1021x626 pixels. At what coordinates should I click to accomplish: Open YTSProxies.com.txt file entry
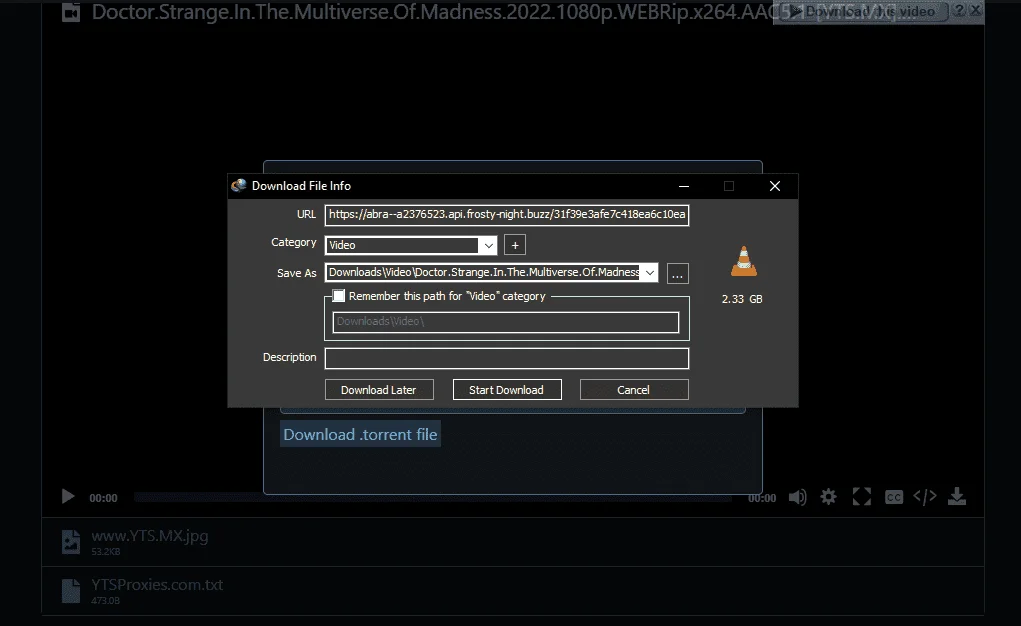coord(512,591)
